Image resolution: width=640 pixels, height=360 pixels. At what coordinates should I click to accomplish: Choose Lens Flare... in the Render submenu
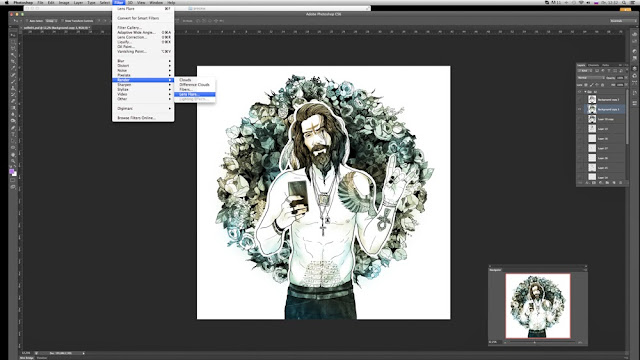(195, 94)
